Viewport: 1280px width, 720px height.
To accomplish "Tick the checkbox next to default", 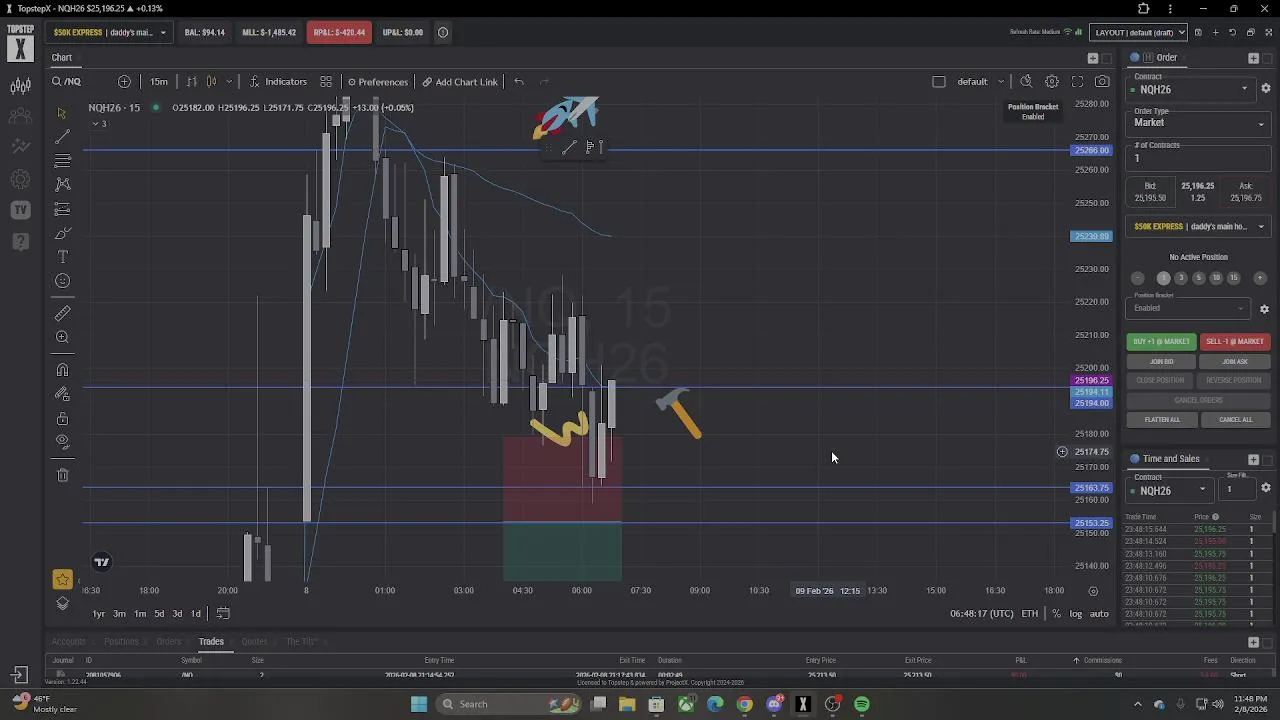I will point(938,82).
